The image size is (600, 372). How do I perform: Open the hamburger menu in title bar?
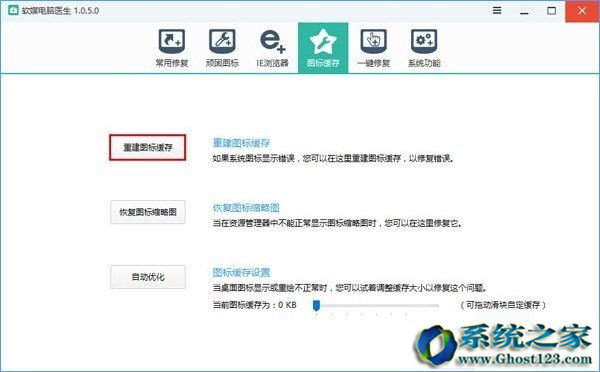click(497, 10)
